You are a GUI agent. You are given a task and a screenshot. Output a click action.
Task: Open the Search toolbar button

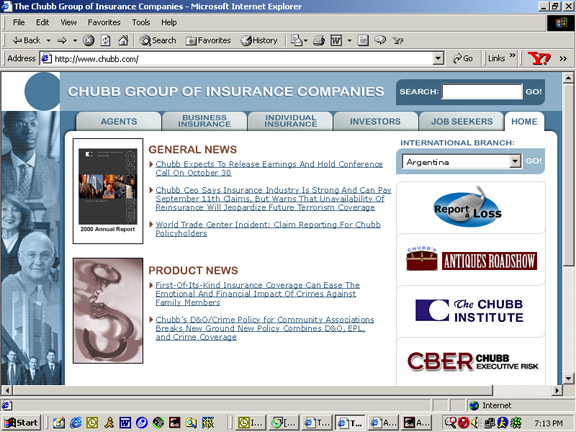pyautogui.click(x=158, y=40)
